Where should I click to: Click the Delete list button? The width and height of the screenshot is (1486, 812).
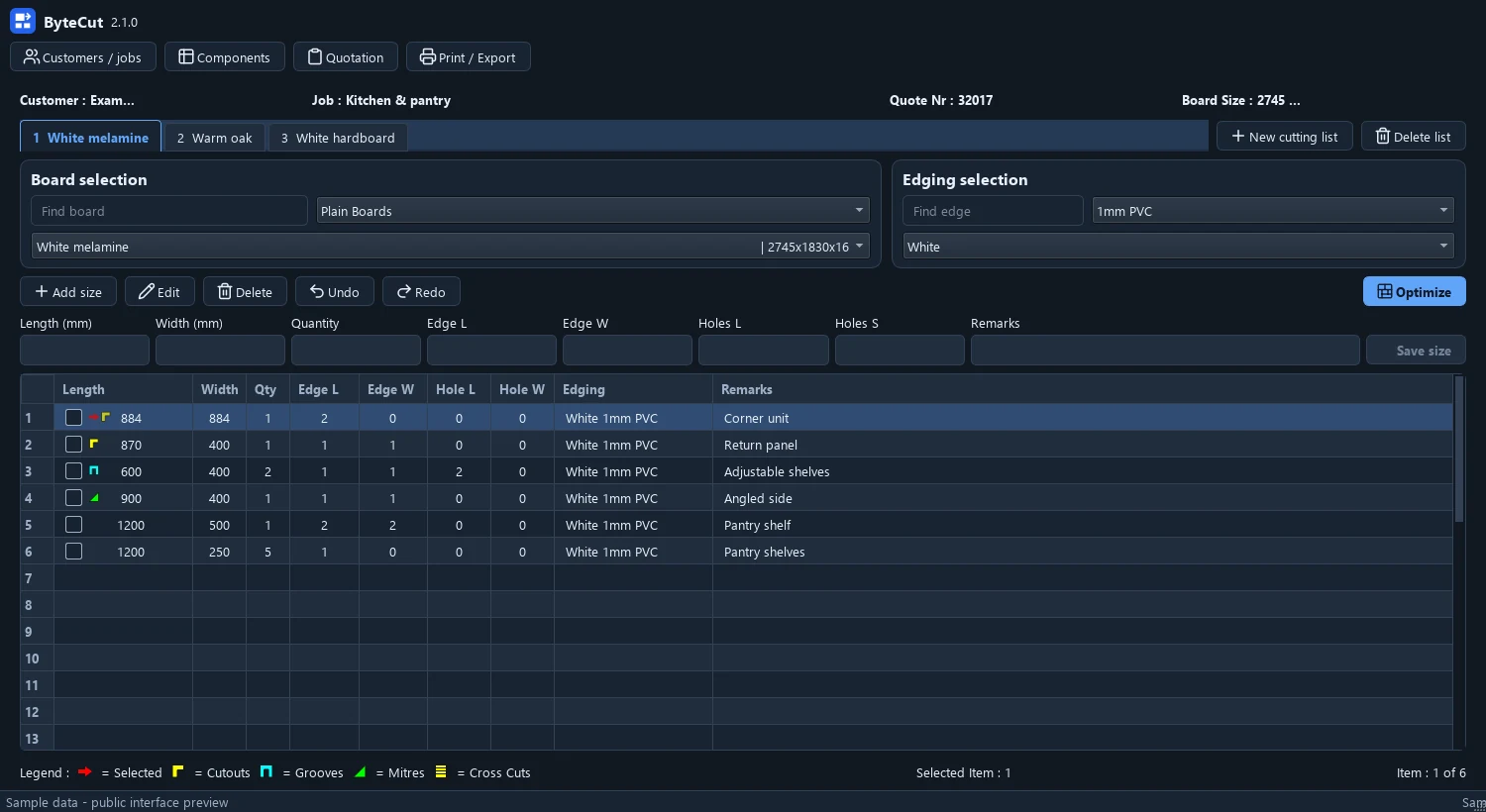click(x=1414, y=136)
